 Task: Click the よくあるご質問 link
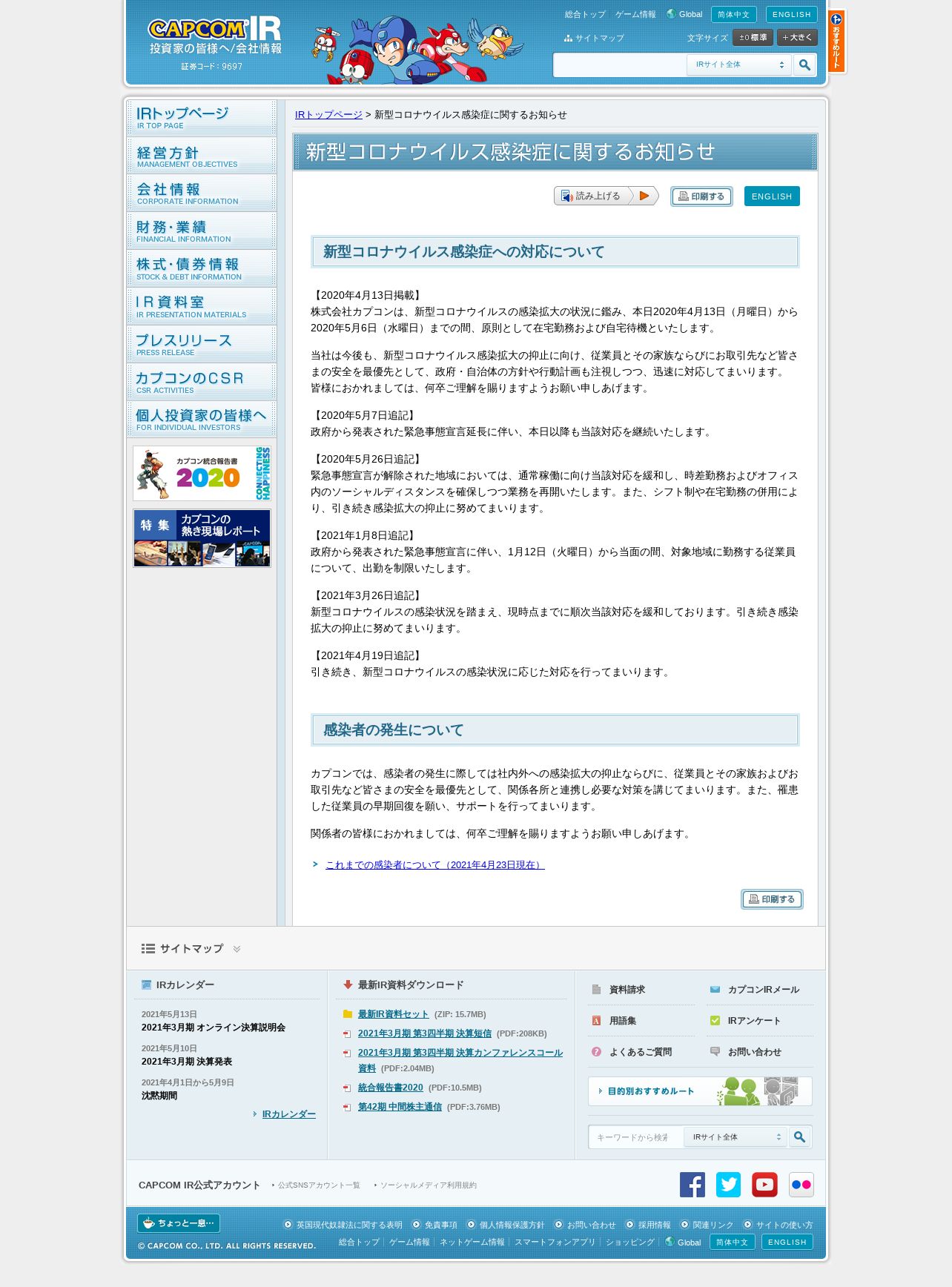pos(641,1052)
